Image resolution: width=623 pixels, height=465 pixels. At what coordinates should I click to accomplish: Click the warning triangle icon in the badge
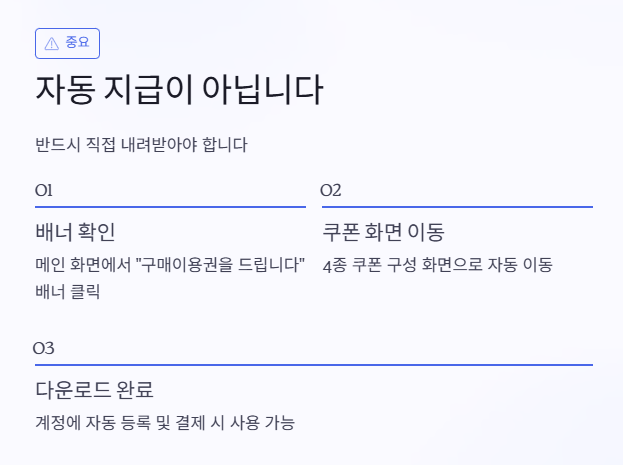click(52, 43)
